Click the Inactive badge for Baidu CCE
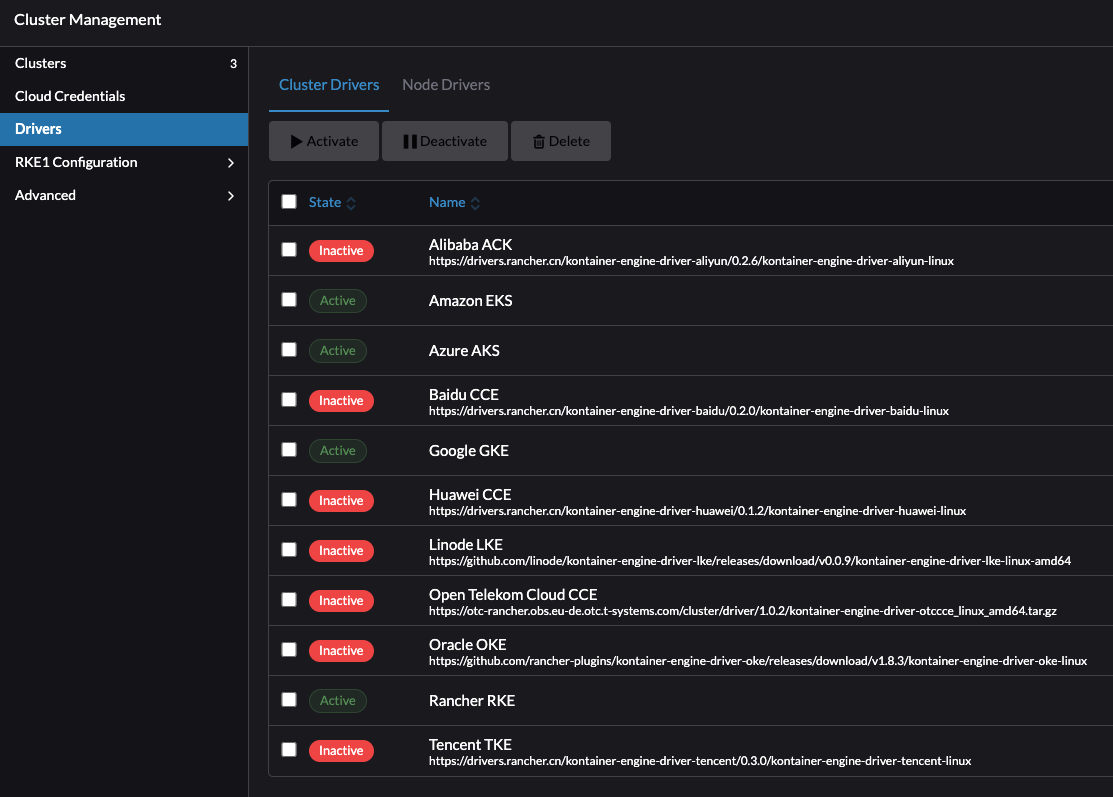Viewport: 1113px width, 797px height. (x=341, y=401)
